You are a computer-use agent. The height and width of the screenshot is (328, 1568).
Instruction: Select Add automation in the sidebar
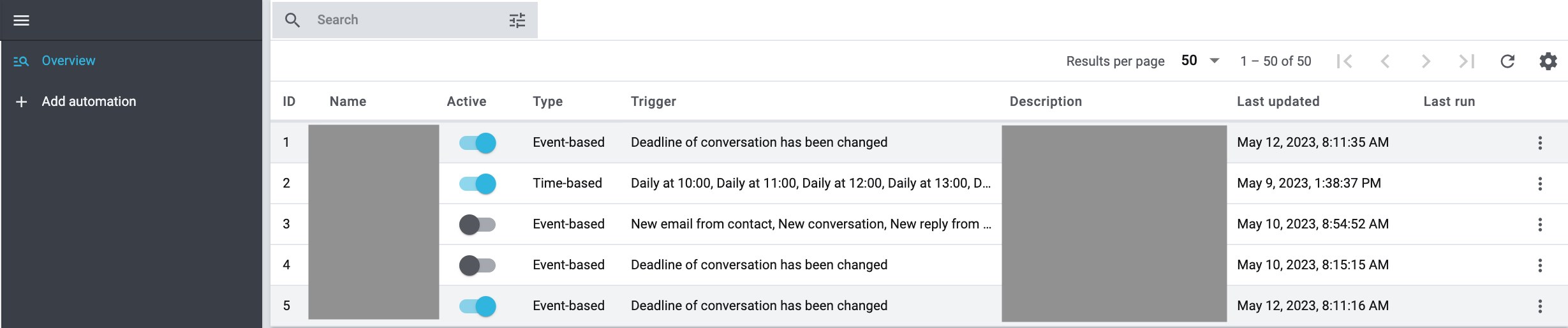89,101
